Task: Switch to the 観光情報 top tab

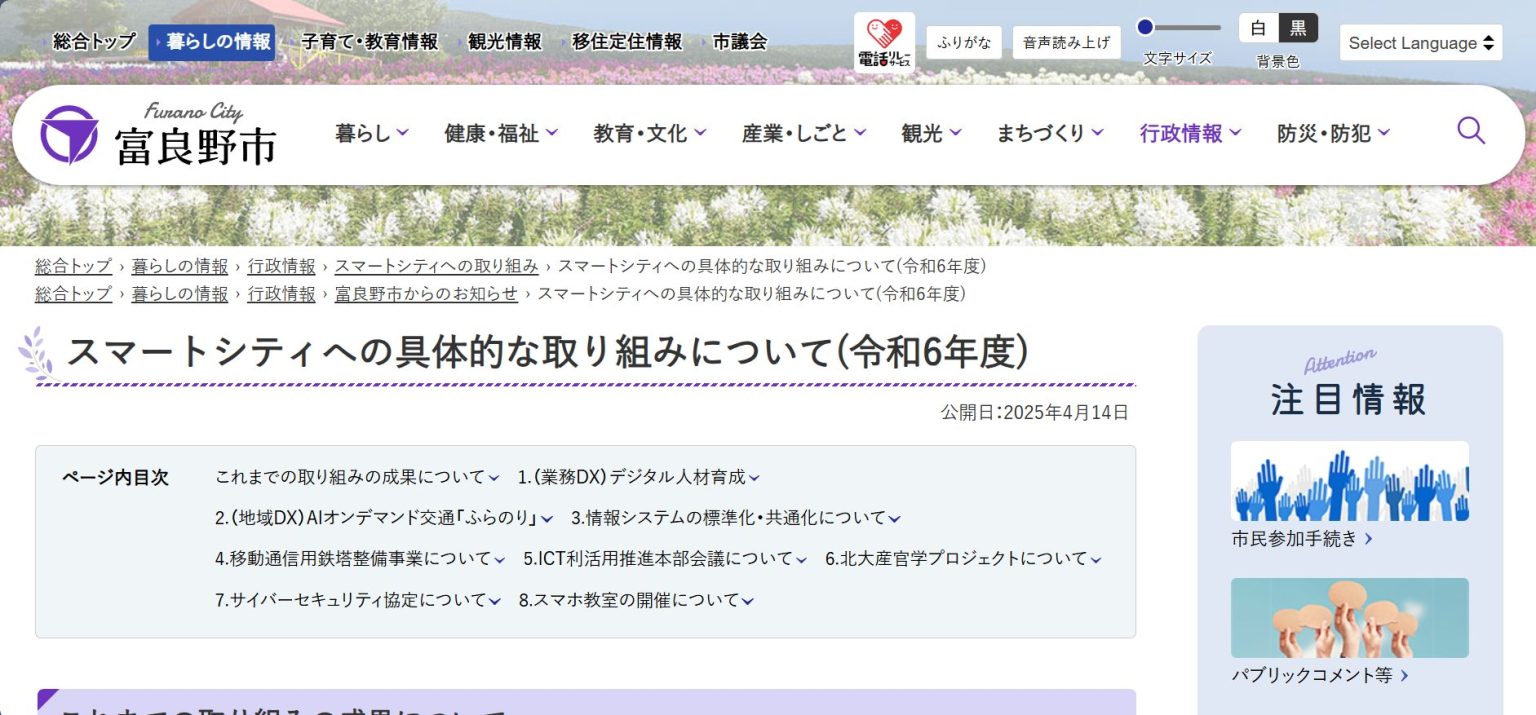Action: (504, 42)
